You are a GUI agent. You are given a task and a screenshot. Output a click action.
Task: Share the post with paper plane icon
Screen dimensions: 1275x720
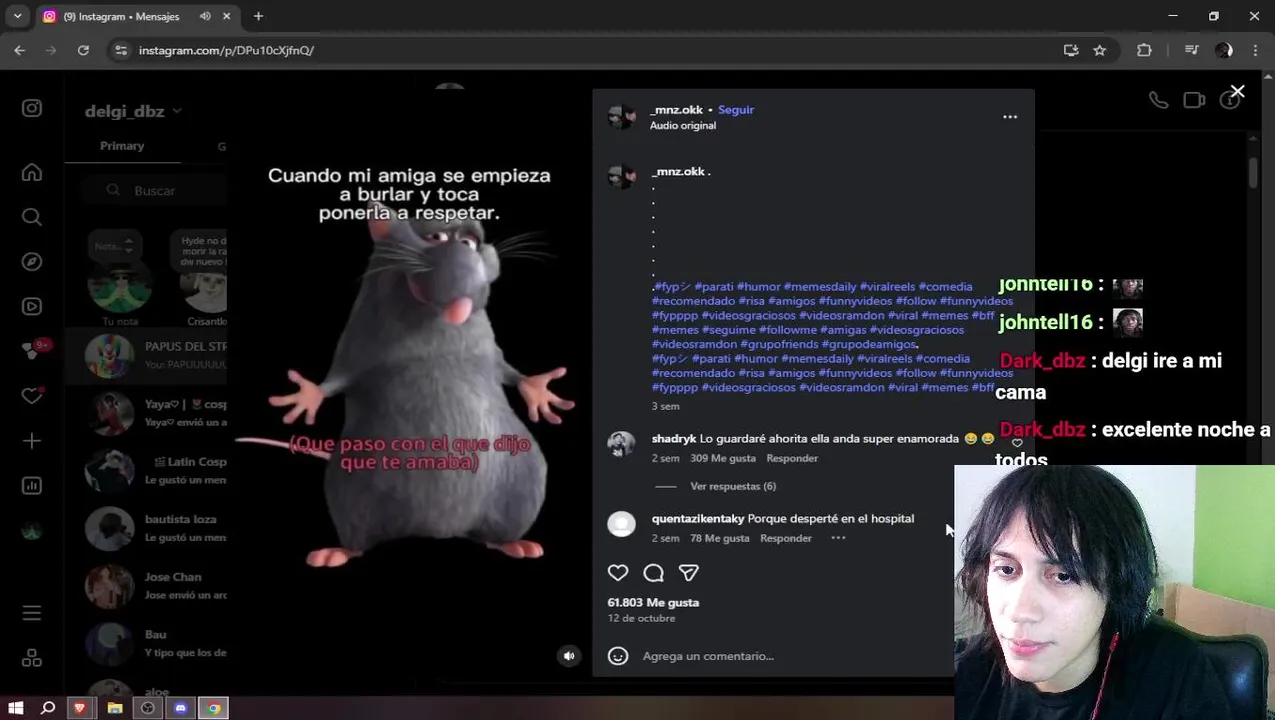click(689, 573)
